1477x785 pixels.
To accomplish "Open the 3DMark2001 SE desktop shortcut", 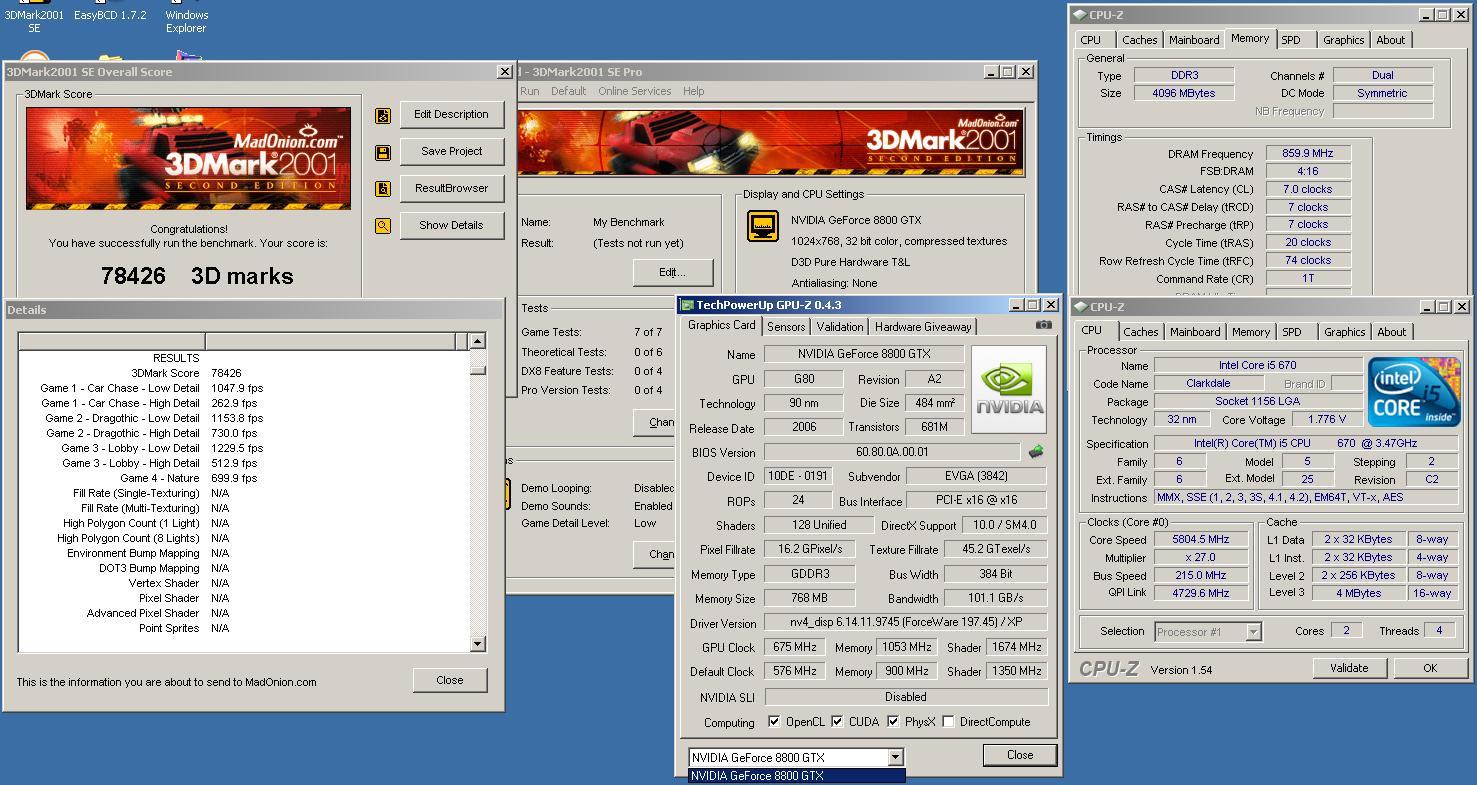I will coord(34,18).
